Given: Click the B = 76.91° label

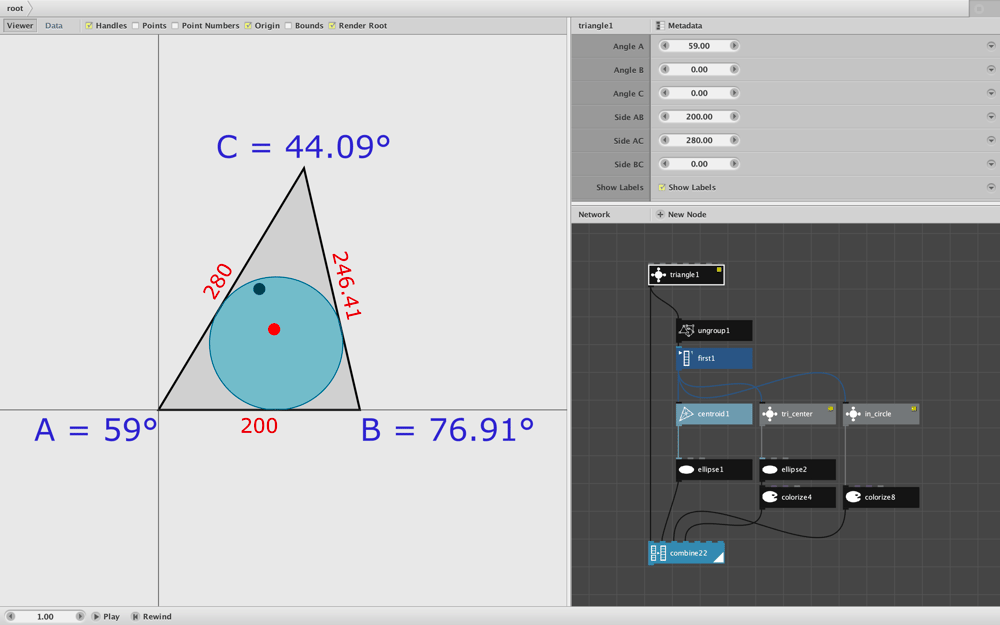Looking at the screenshot, I should [x=448, y=430].
